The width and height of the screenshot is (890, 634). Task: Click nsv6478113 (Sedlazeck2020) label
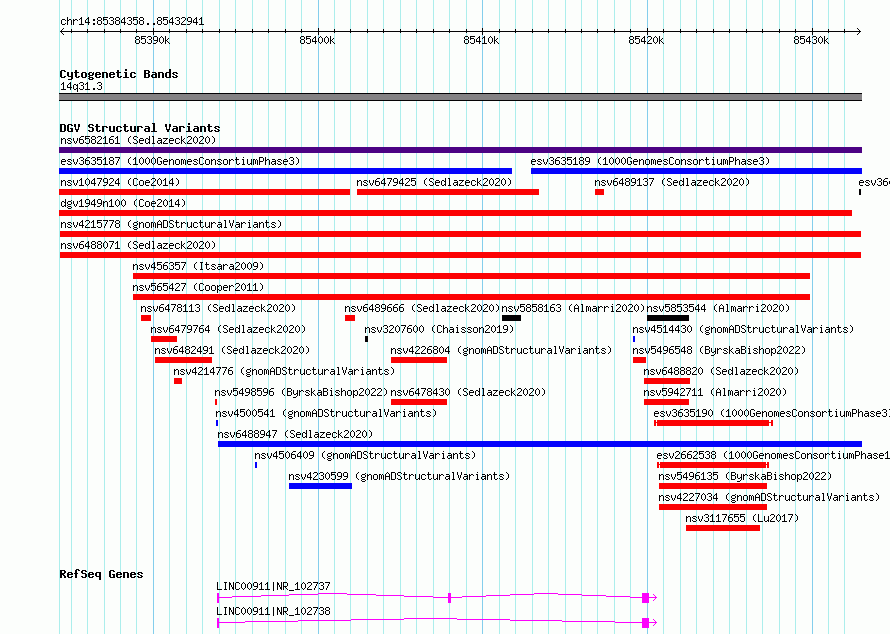218,308
